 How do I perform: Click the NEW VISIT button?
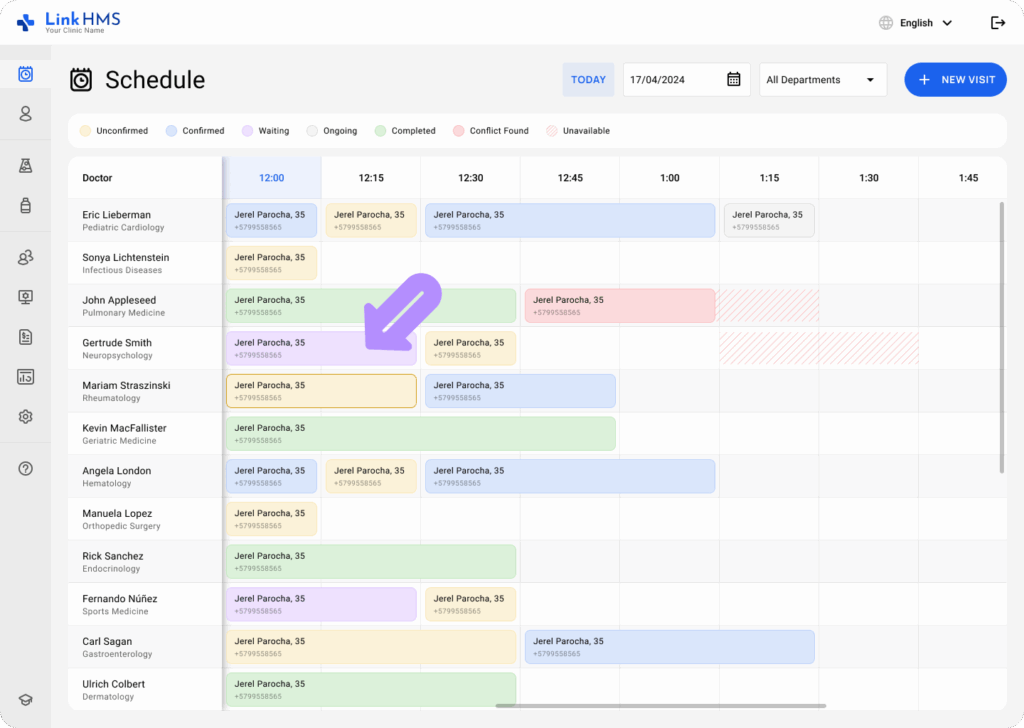(x=955, y=80)
